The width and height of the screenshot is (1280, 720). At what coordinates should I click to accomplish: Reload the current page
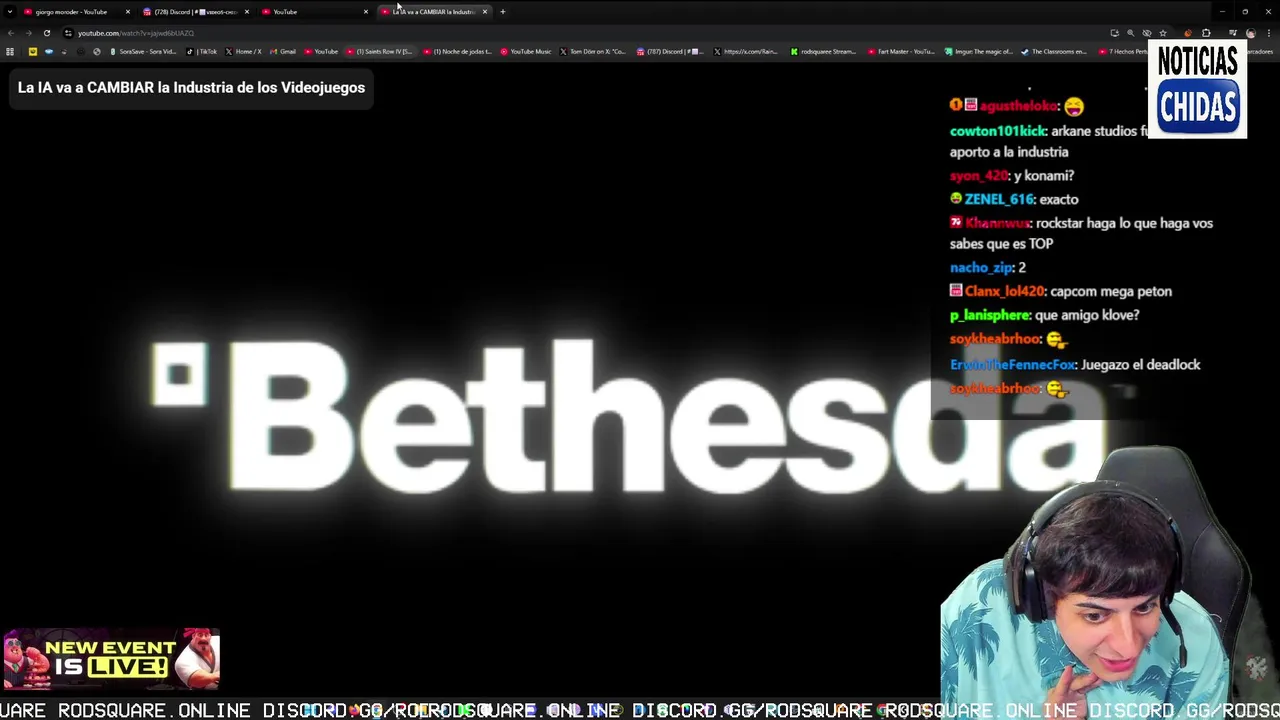pyautogui.click(x=47, y=33)
